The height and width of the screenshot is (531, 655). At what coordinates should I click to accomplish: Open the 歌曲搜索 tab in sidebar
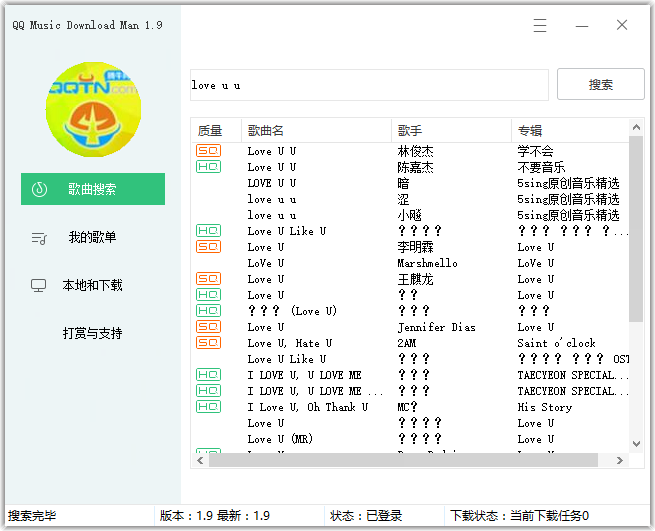pos(93,189)
